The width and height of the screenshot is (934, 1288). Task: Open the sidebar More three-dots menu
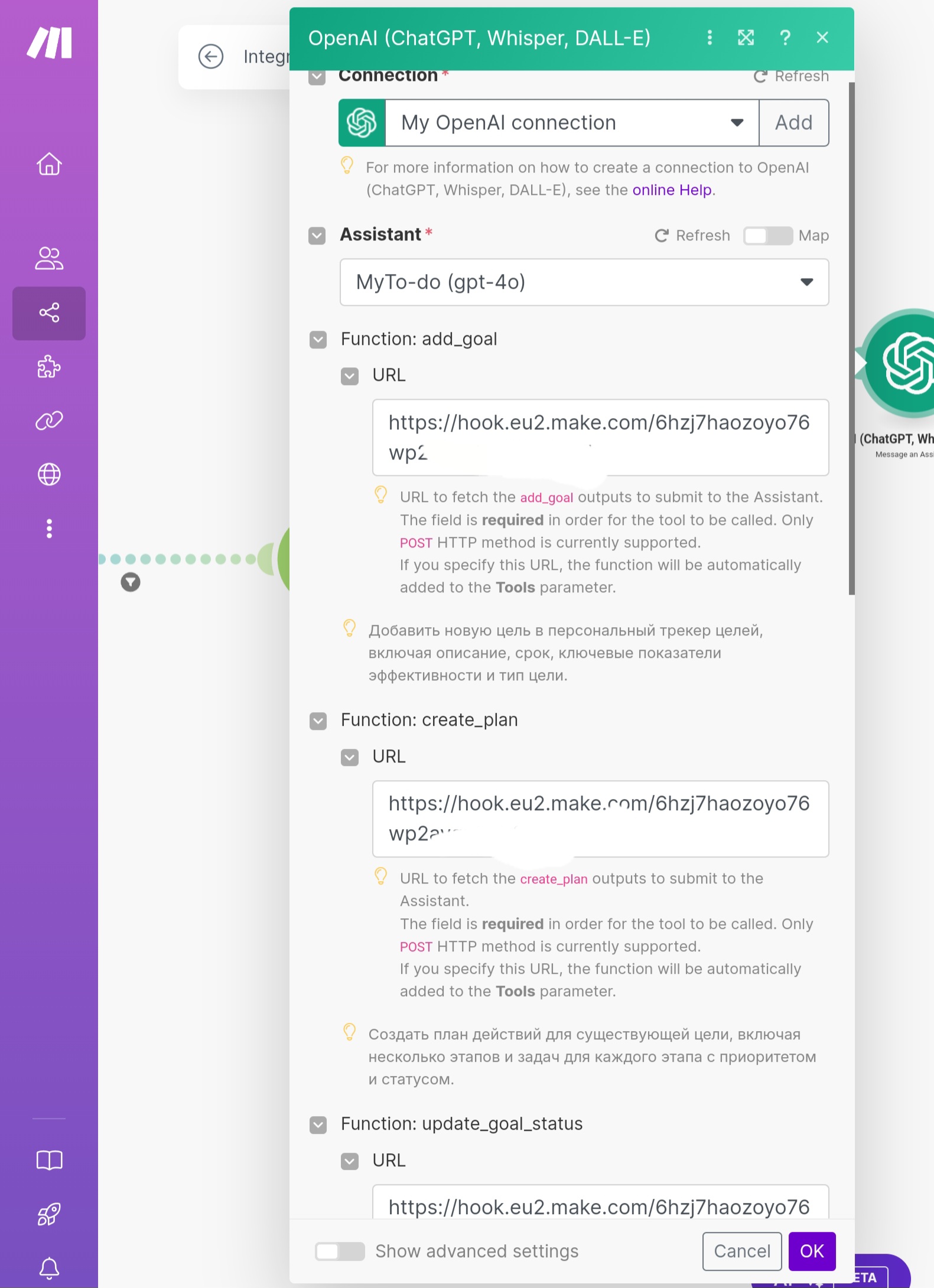click(49, 529)
